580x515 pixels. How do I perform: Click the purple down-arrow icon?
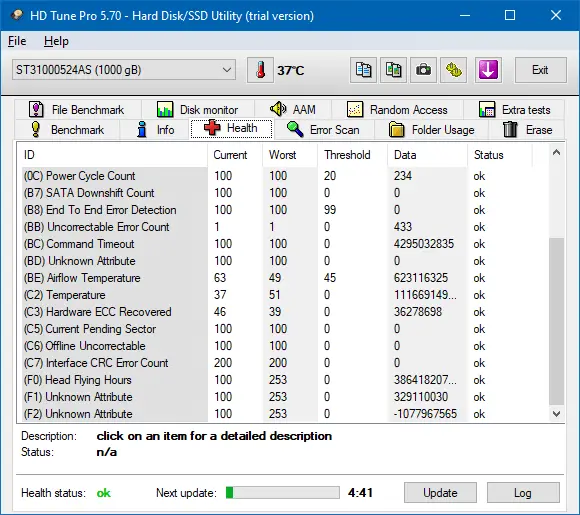point(488,70)
